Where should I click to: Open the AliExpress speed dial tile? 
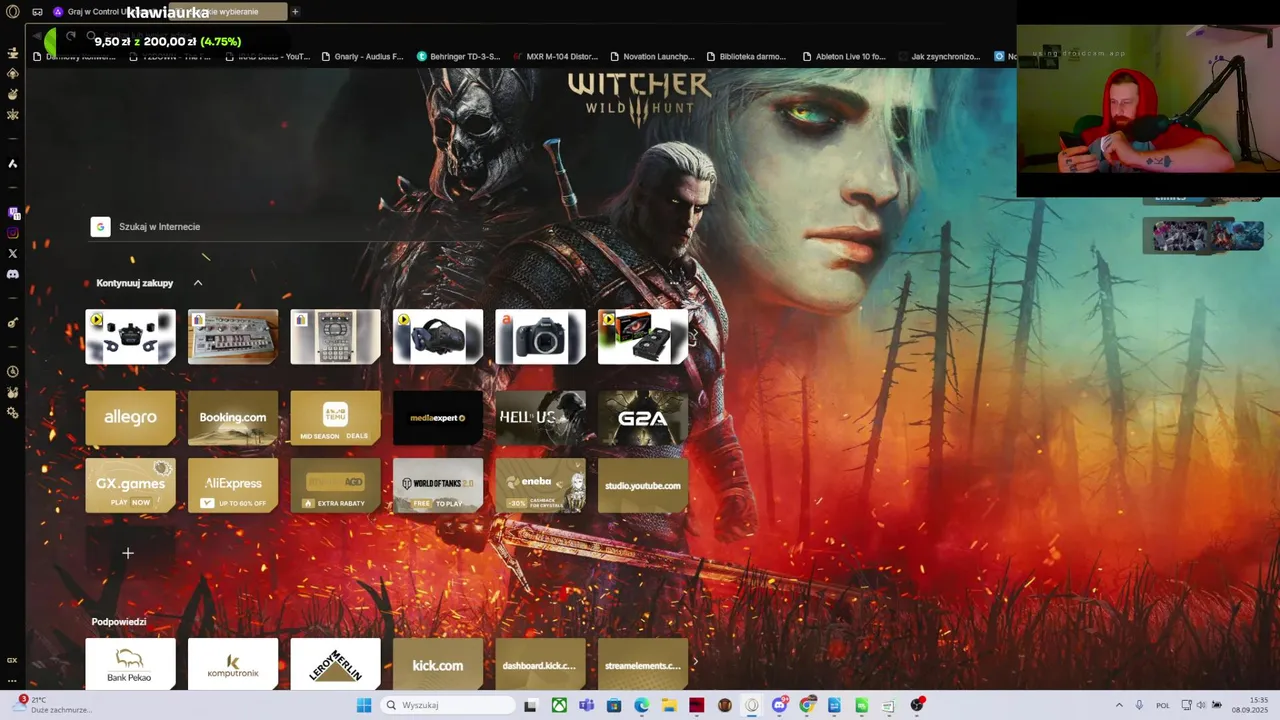point(233,486)
